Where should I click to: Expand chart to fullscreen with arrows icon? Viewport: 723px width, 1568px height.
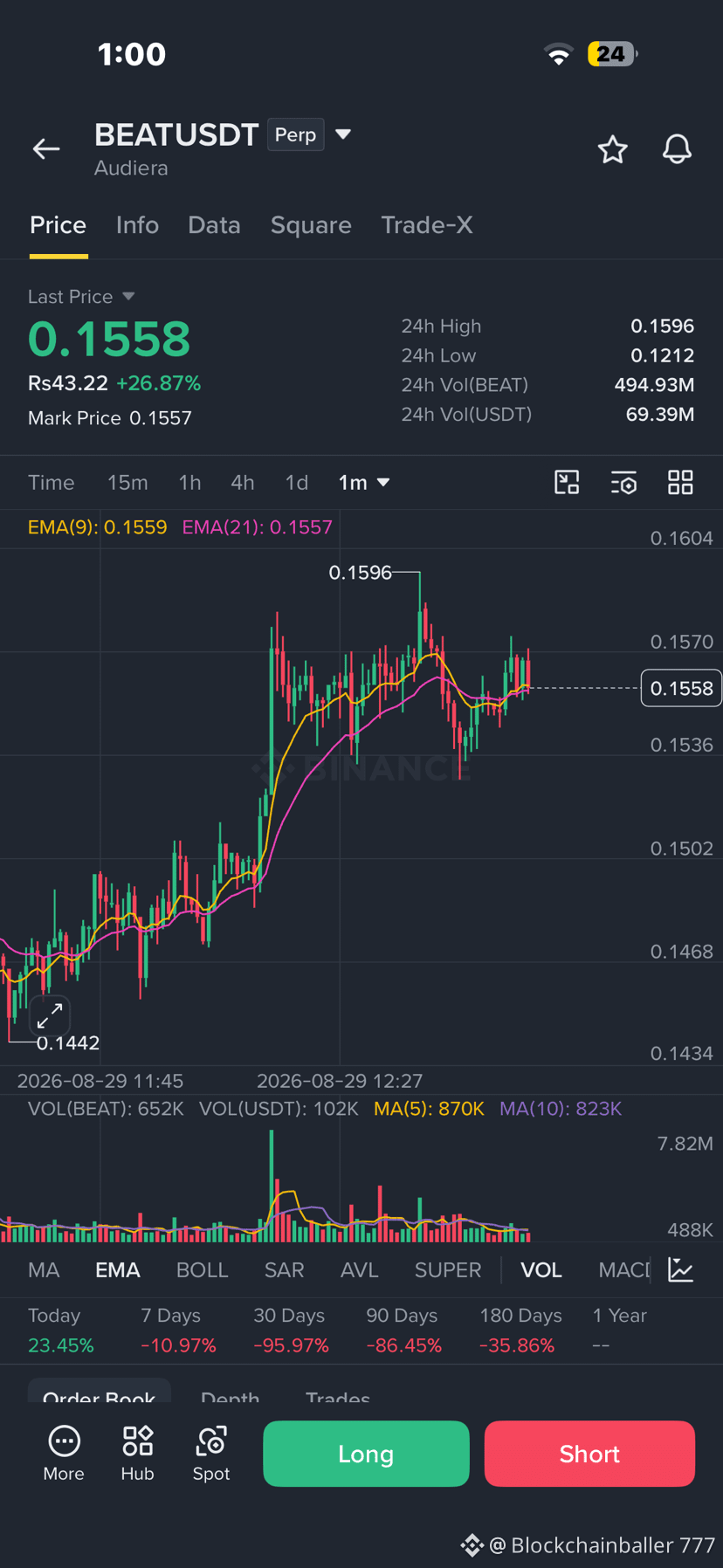(50, 1015)
